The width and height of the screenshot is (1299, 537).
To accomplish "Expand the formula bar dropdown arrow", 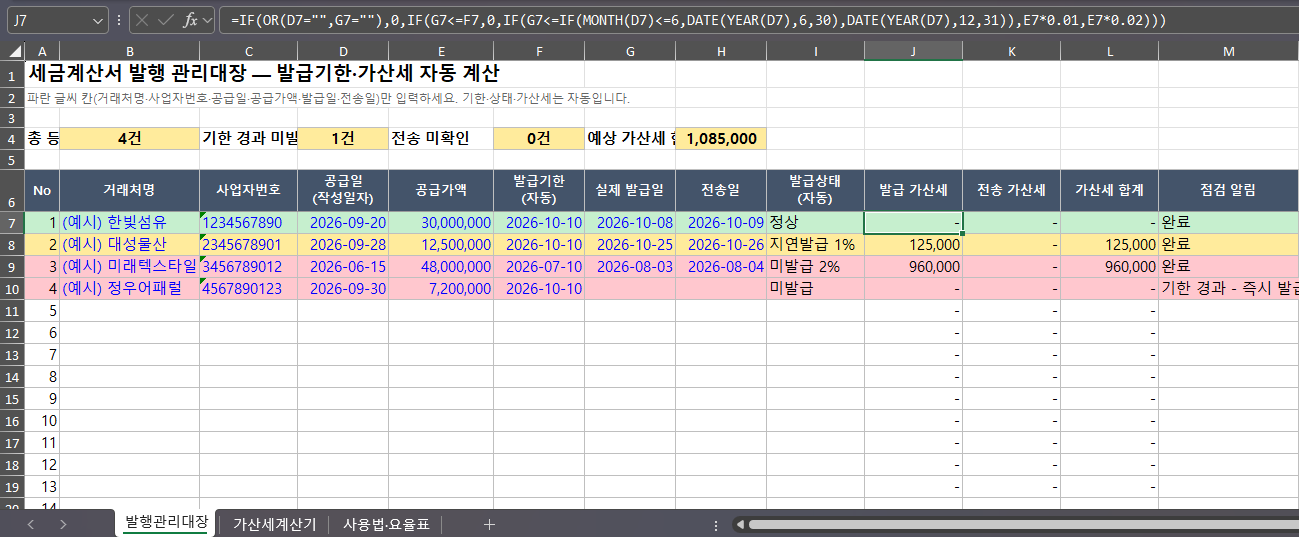I will click(207, 20).
